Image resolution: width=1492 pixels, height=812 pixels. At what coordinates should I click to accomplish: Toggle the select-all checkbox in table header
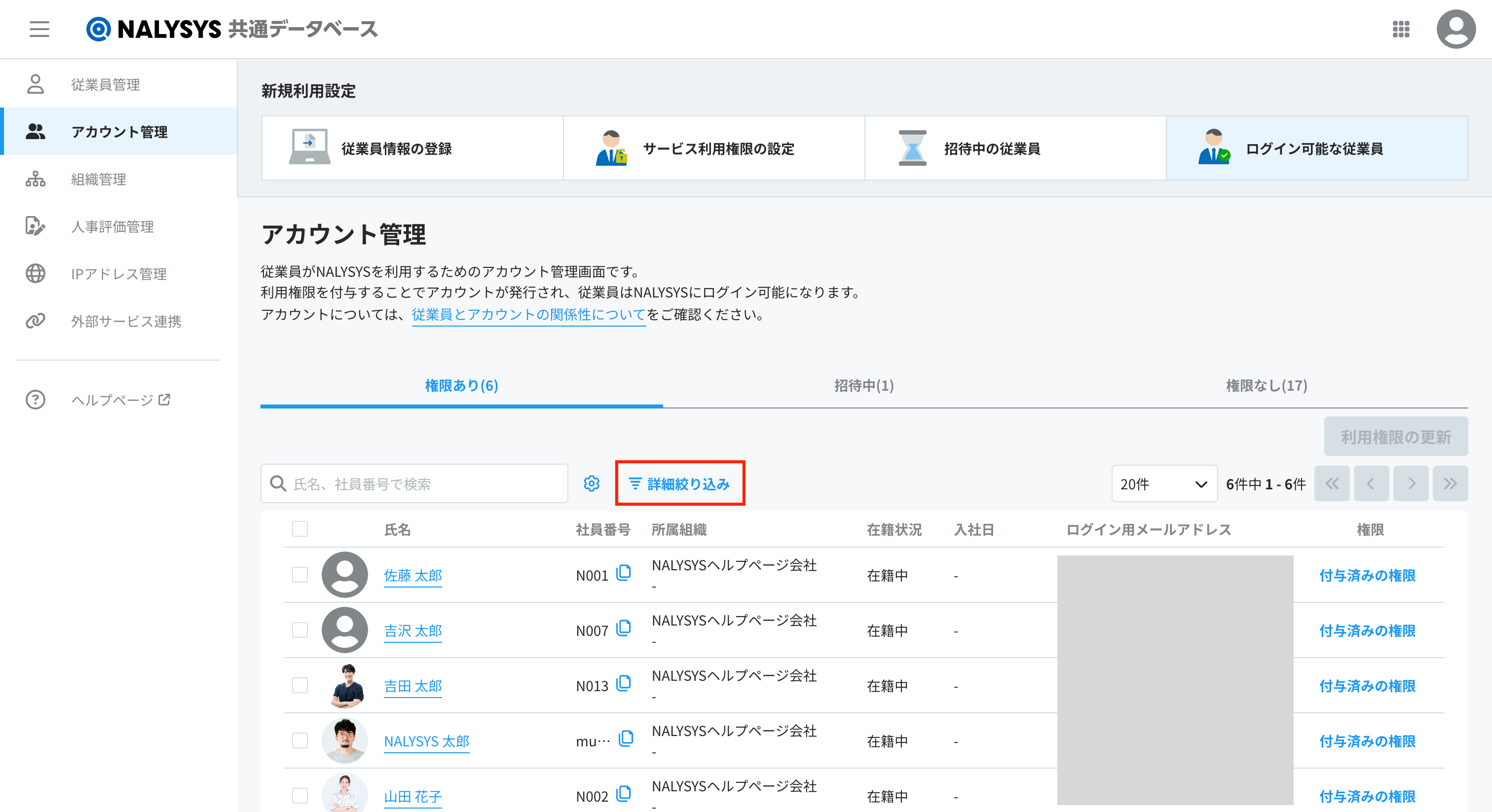(x=300, y=529)
